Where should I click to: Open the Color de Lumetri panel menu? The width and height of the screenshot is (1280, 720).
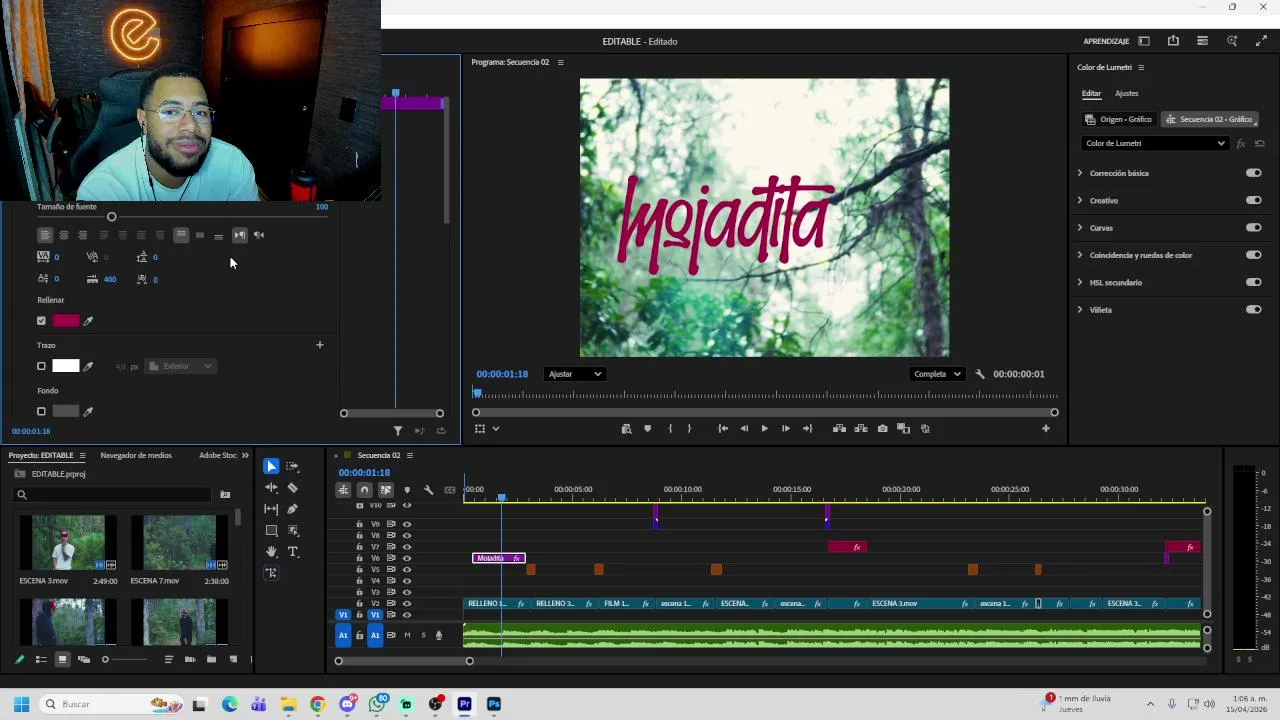[x=1141, y=68]
